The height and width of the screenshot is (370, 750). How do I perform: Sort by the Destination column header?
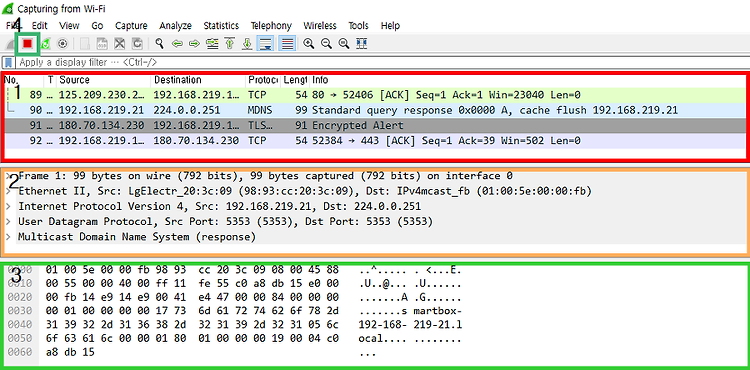pos(198,80)
